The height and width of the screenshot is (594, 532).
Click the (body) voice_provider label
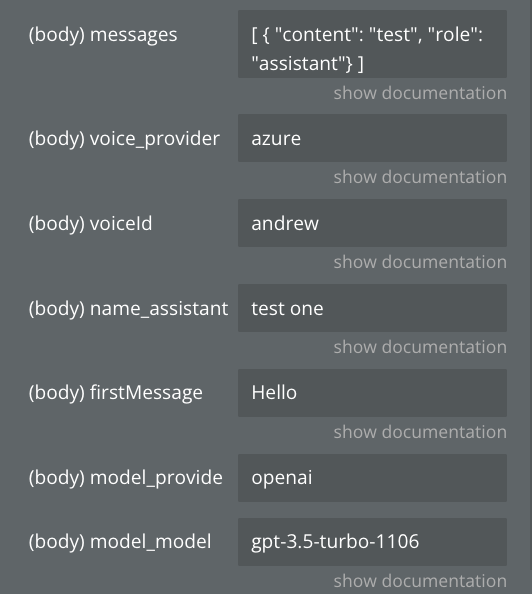(x=124, y=139)
